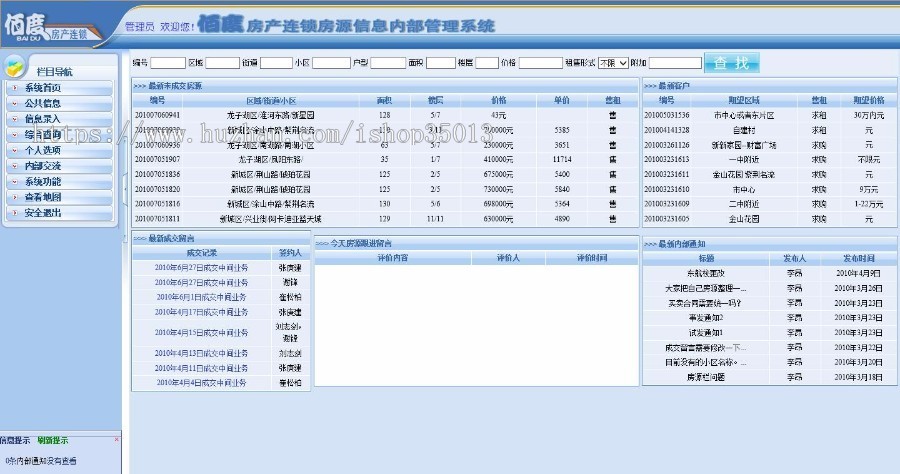Screen dimensions: 900x474
Task: Click the 查找 search button
Action: coord(731,63)
